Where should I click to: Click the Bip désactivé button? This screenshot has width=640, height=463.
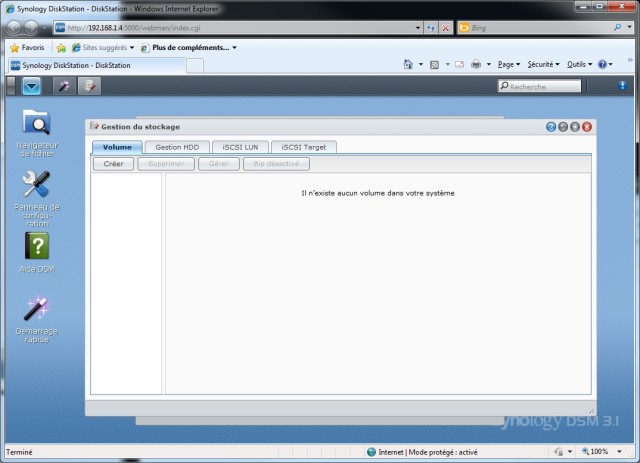pyautogui.click(x=276, y=164)
